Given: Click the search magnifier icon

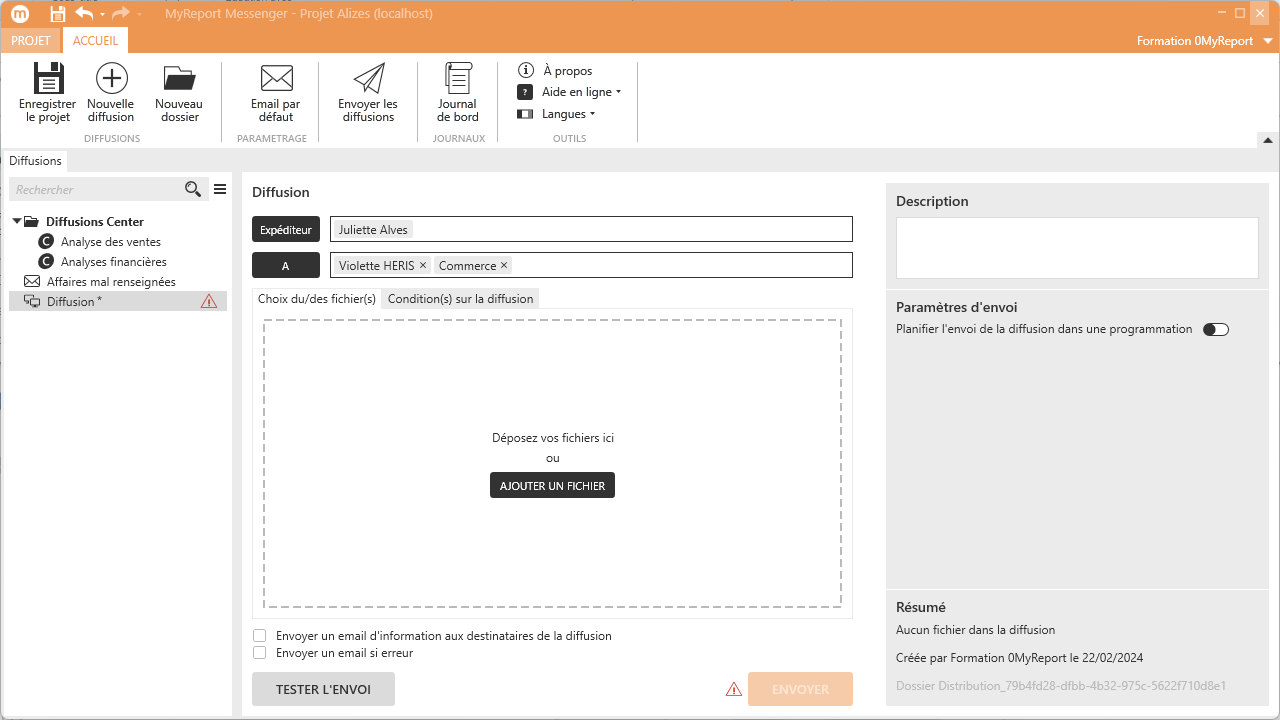Looking at the screenshot, I should (x=193, y=189).
